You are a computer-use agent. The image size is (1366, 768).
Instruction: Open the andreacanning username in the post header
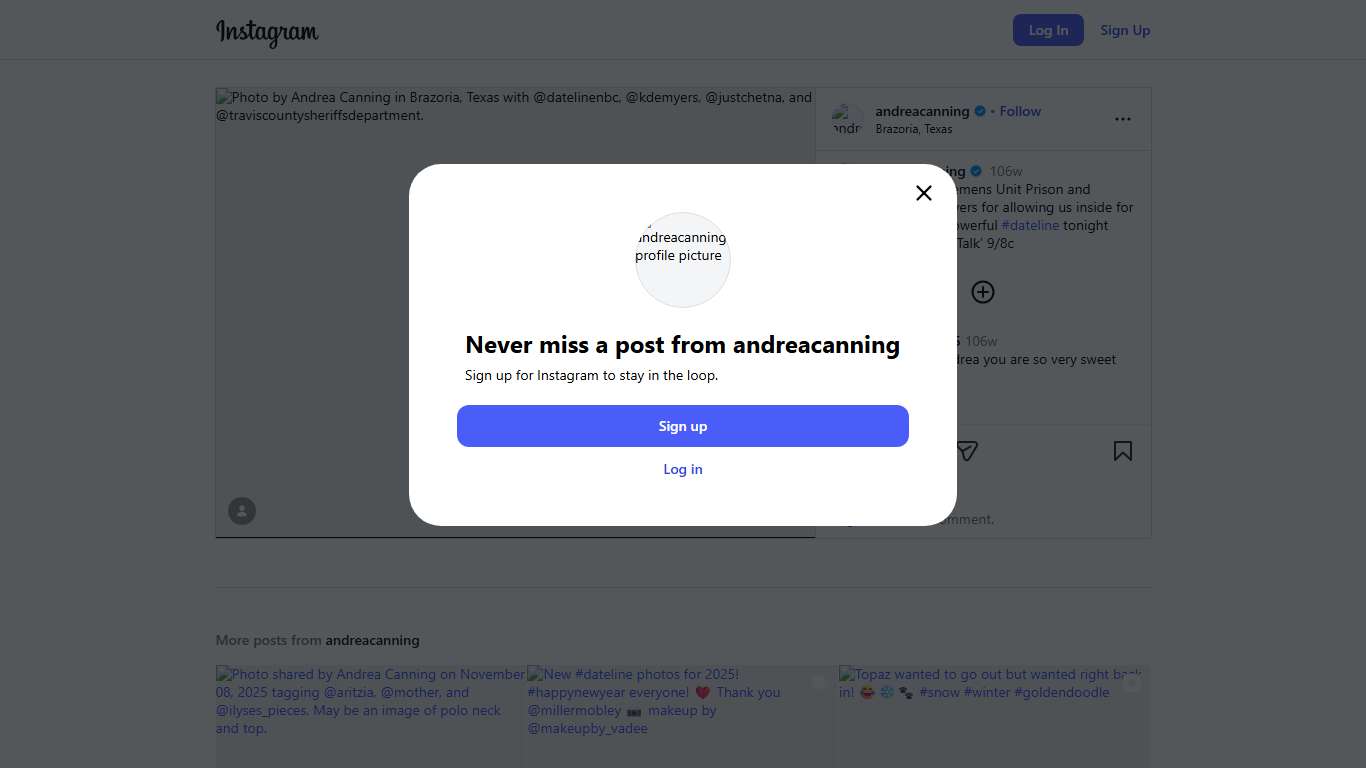click(922, 111)
